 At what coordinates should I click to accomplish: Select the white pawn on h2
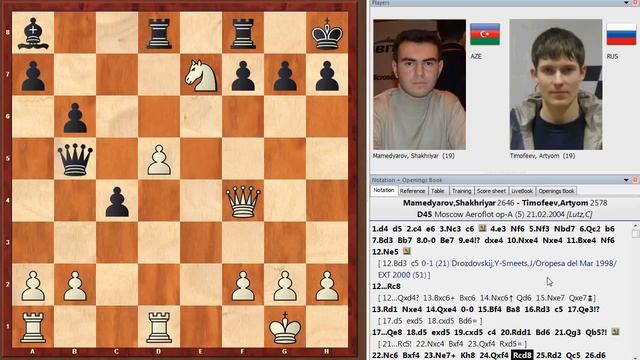click(x=327, y=286)
